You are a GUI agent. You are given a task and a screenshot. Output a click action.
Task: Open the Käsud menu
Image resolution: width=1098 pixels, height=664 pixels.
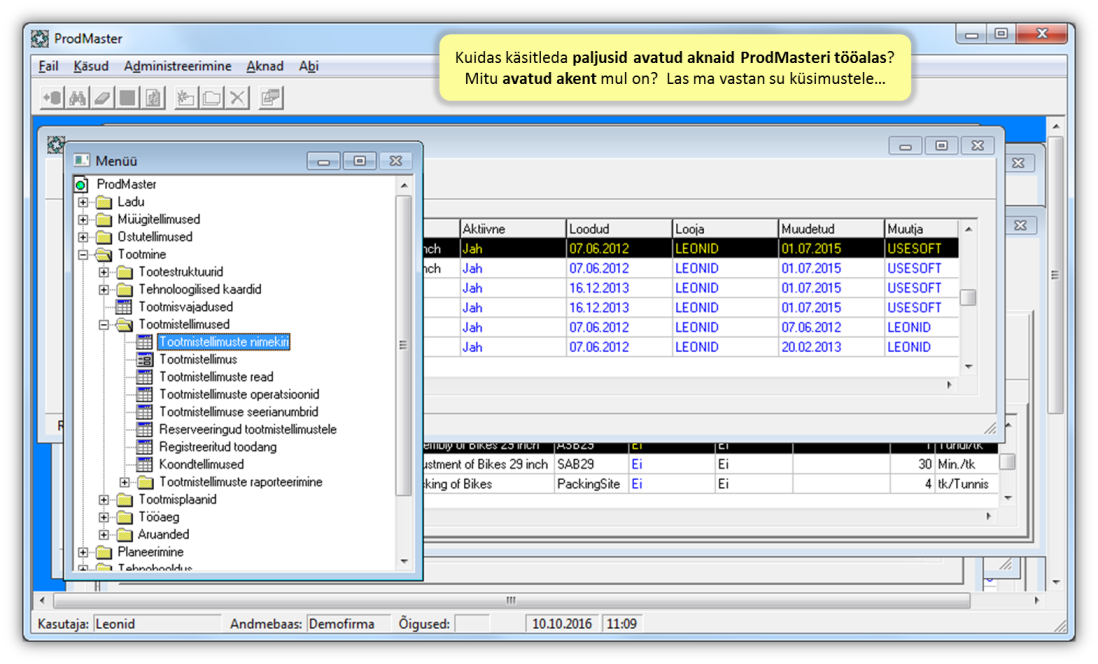click(x=91, y=66)
